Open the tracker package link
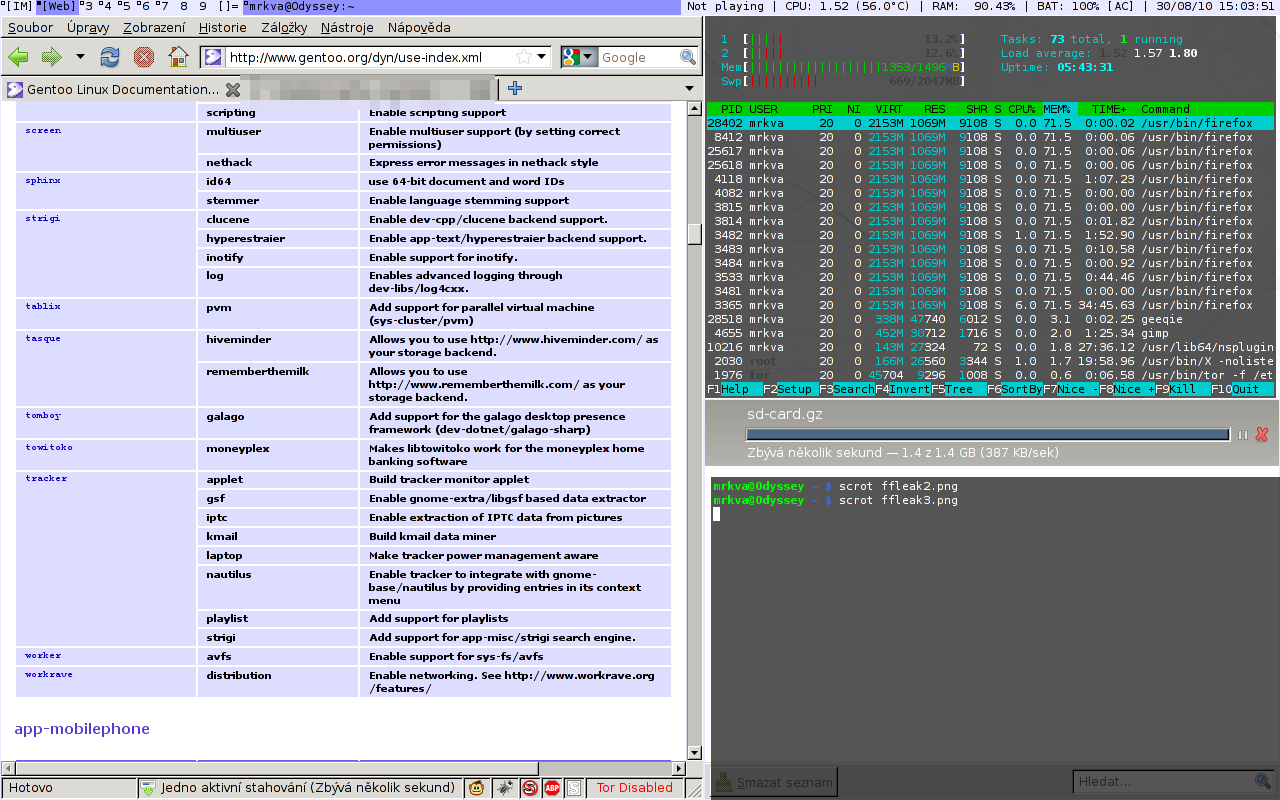Image resolution: width=1280 pixels, height=800 pixels. (x=46, y=478)
